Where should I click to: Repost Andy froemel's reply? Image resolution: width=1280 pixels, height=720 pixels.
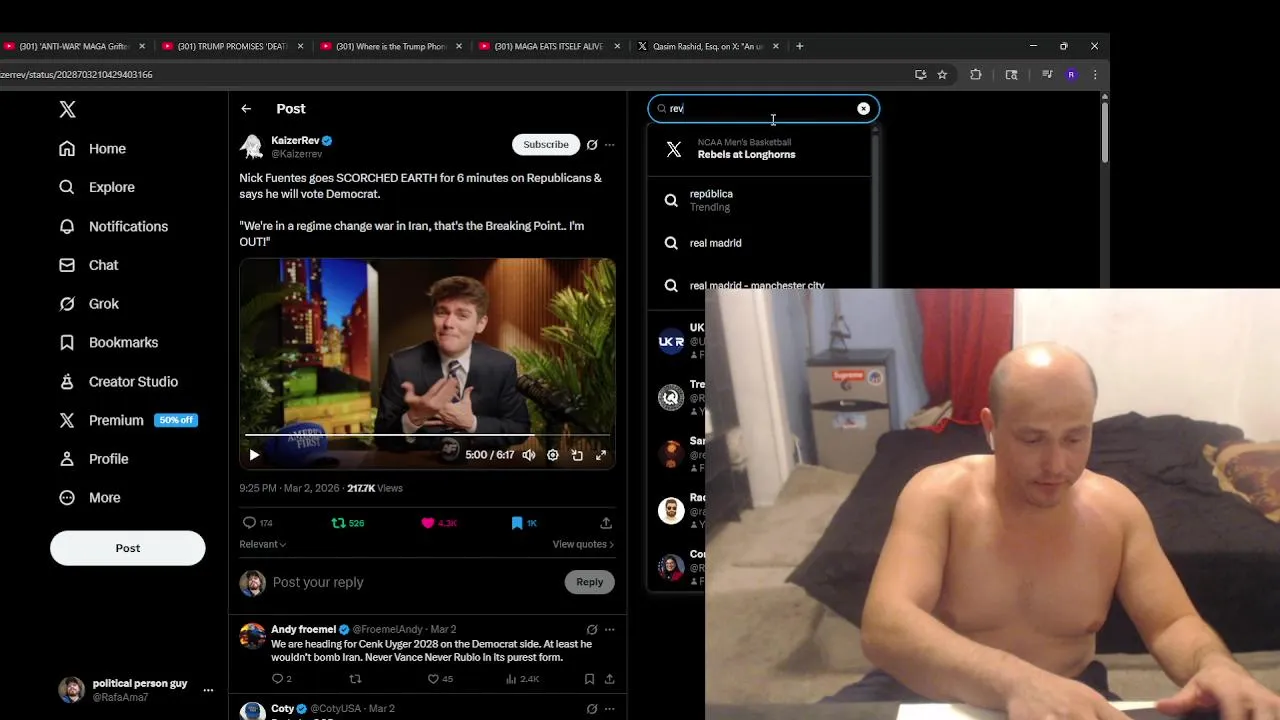click(355, 679)
